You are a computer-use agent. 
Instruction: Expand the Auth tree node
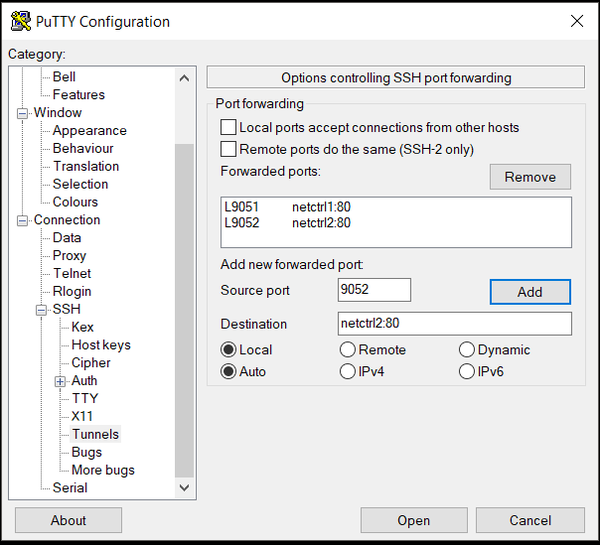[60, 382]
